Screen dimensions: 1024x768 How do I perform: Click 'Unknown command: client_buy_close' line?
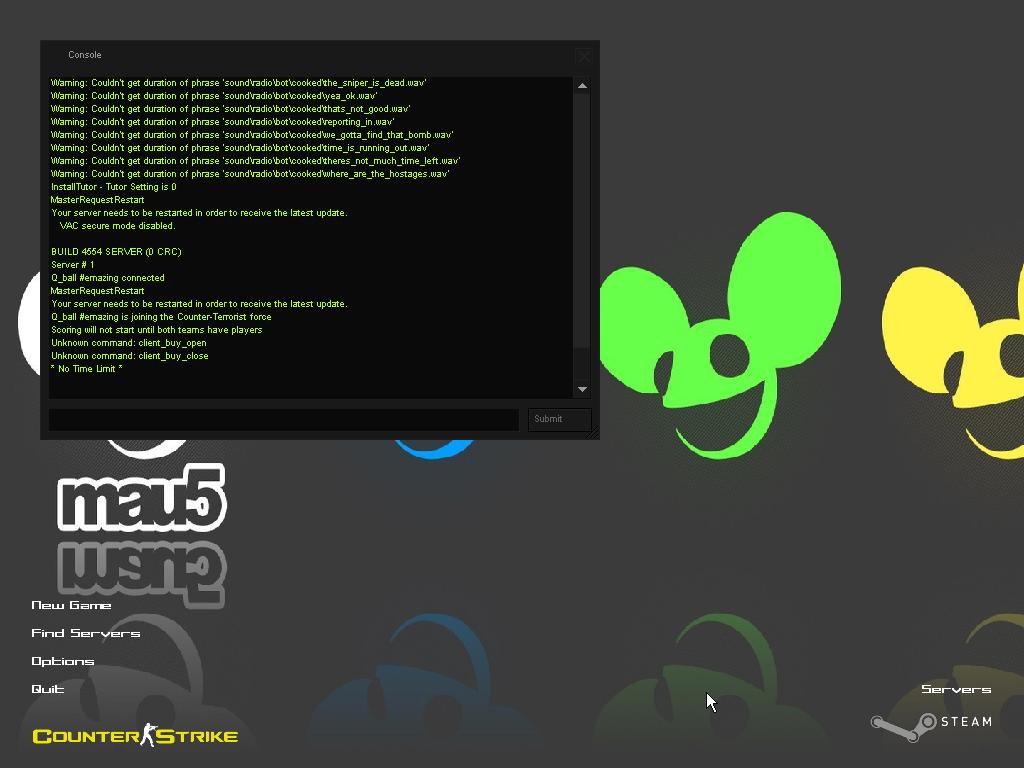pyautogui.click(x=130, y=356)
